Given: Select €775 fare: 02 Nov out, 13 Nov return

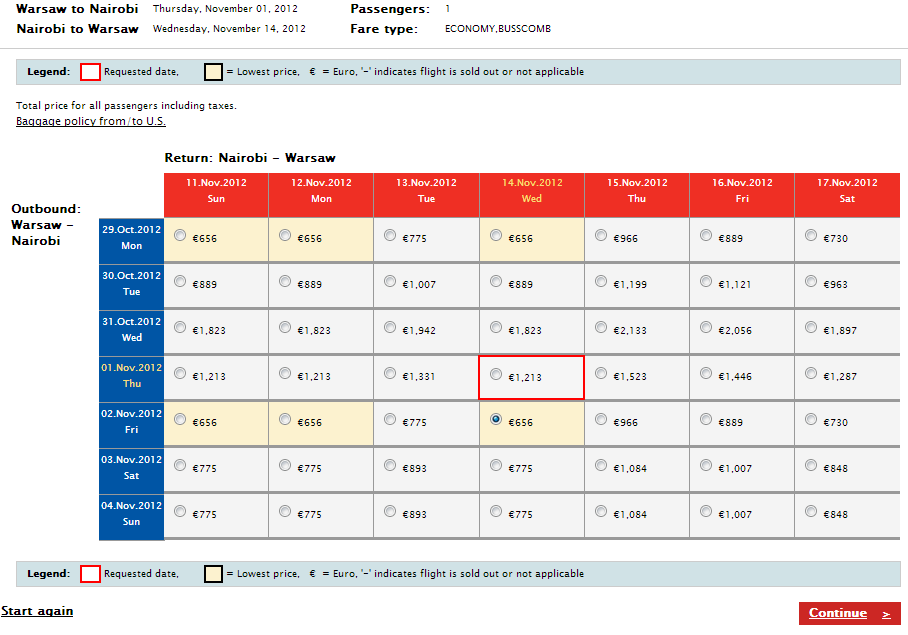Looking at the screenshot, I should 390,419.
